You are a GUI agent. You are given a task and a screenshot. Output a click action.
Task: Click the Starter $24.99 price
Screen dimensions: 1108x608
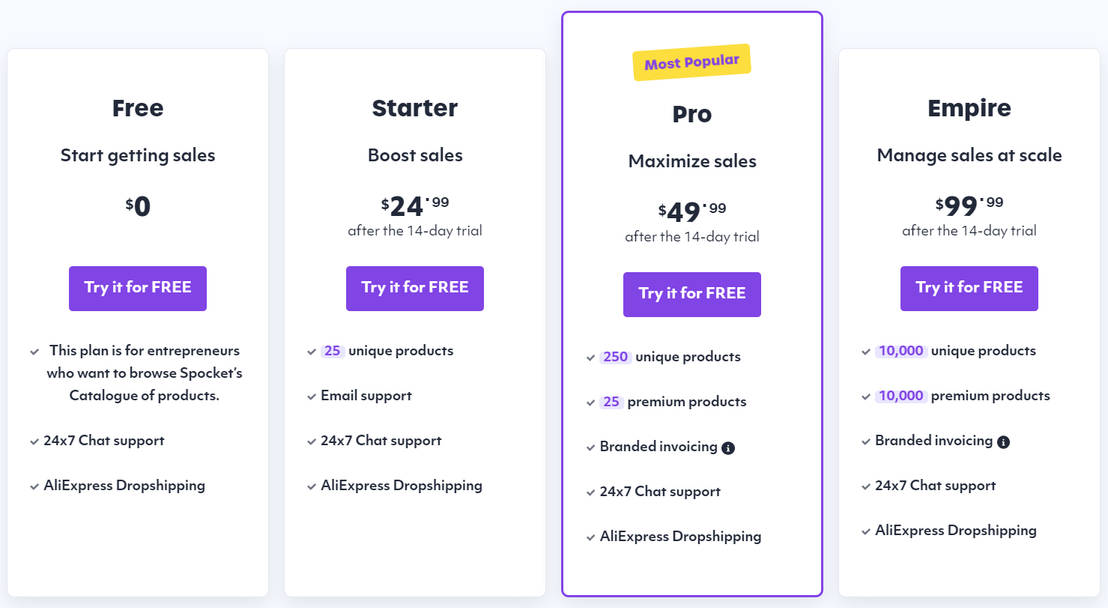(415, 206)
